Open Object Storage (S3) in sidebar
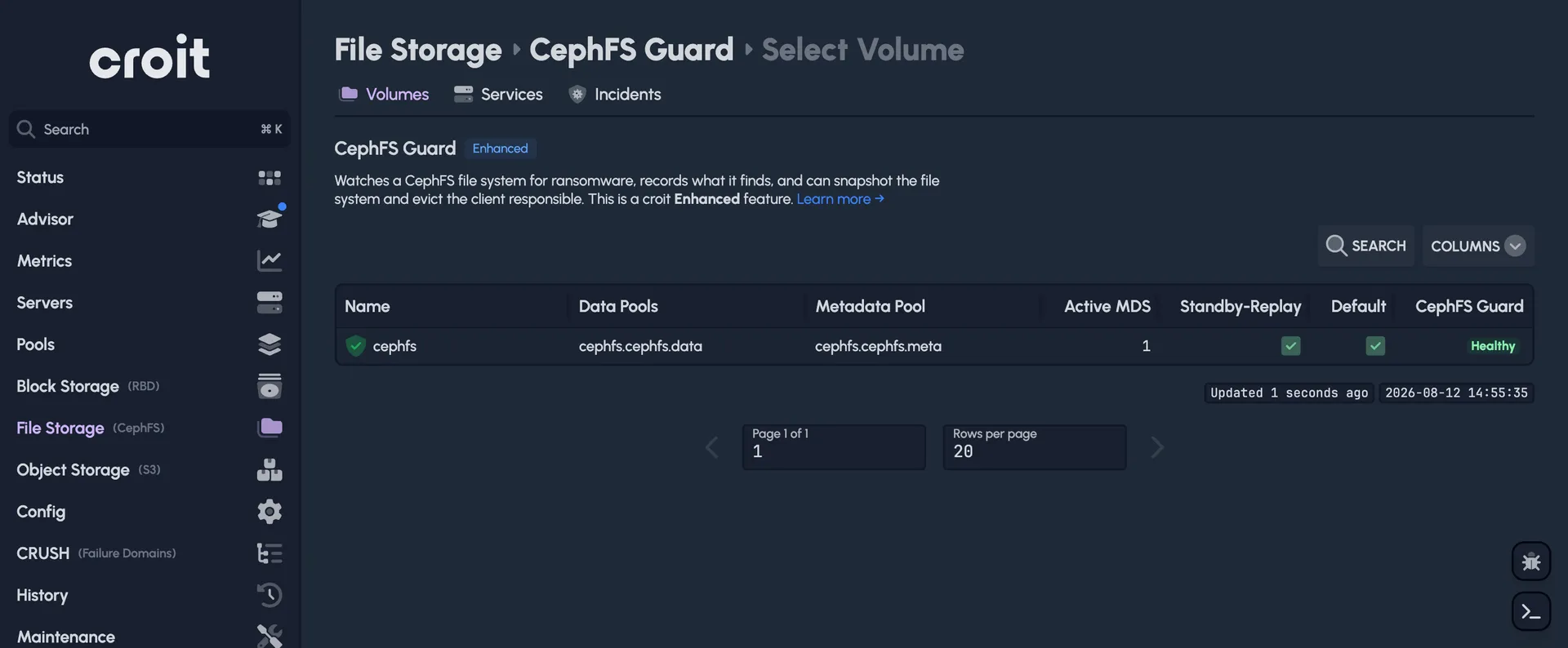 pos(149,470)
